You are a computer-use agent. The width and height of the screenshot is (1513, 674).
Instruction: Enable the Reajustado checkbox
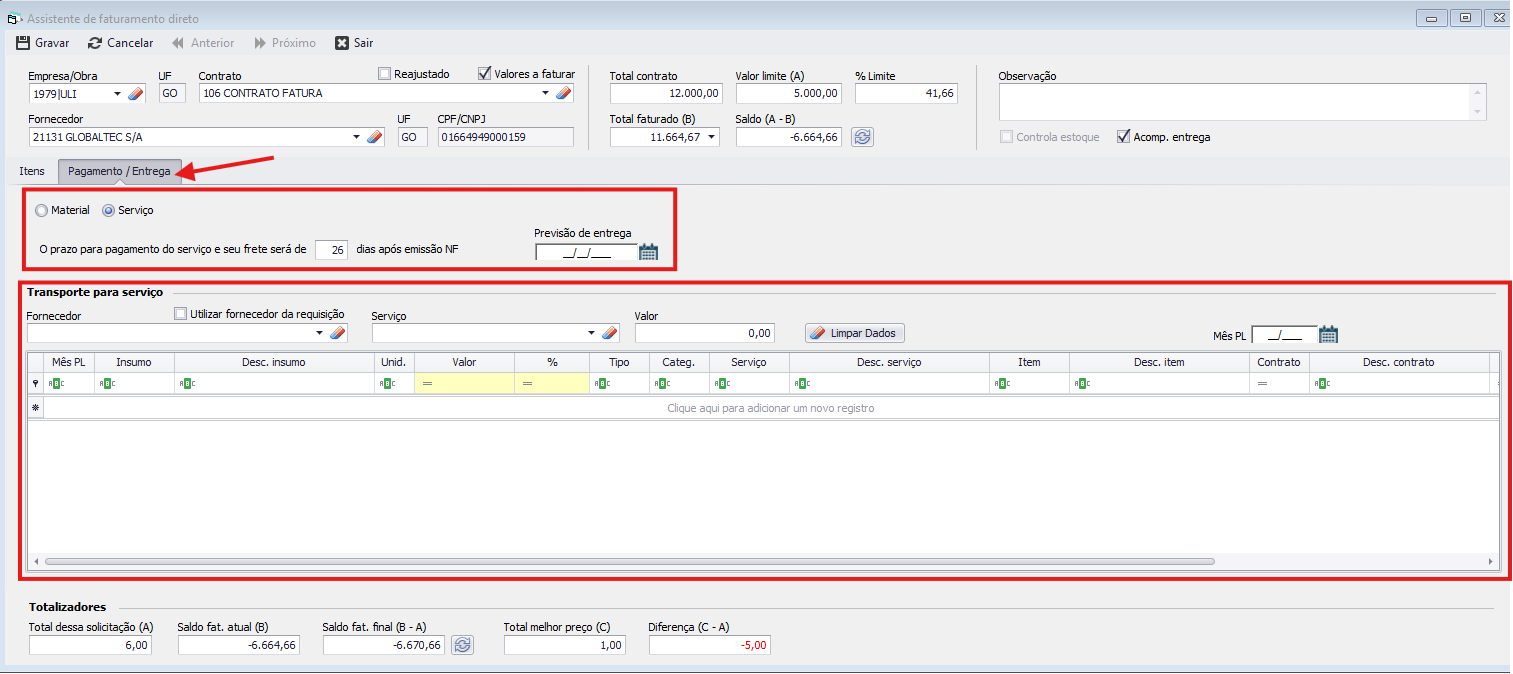pyautogui.click(x=385, y=74)
